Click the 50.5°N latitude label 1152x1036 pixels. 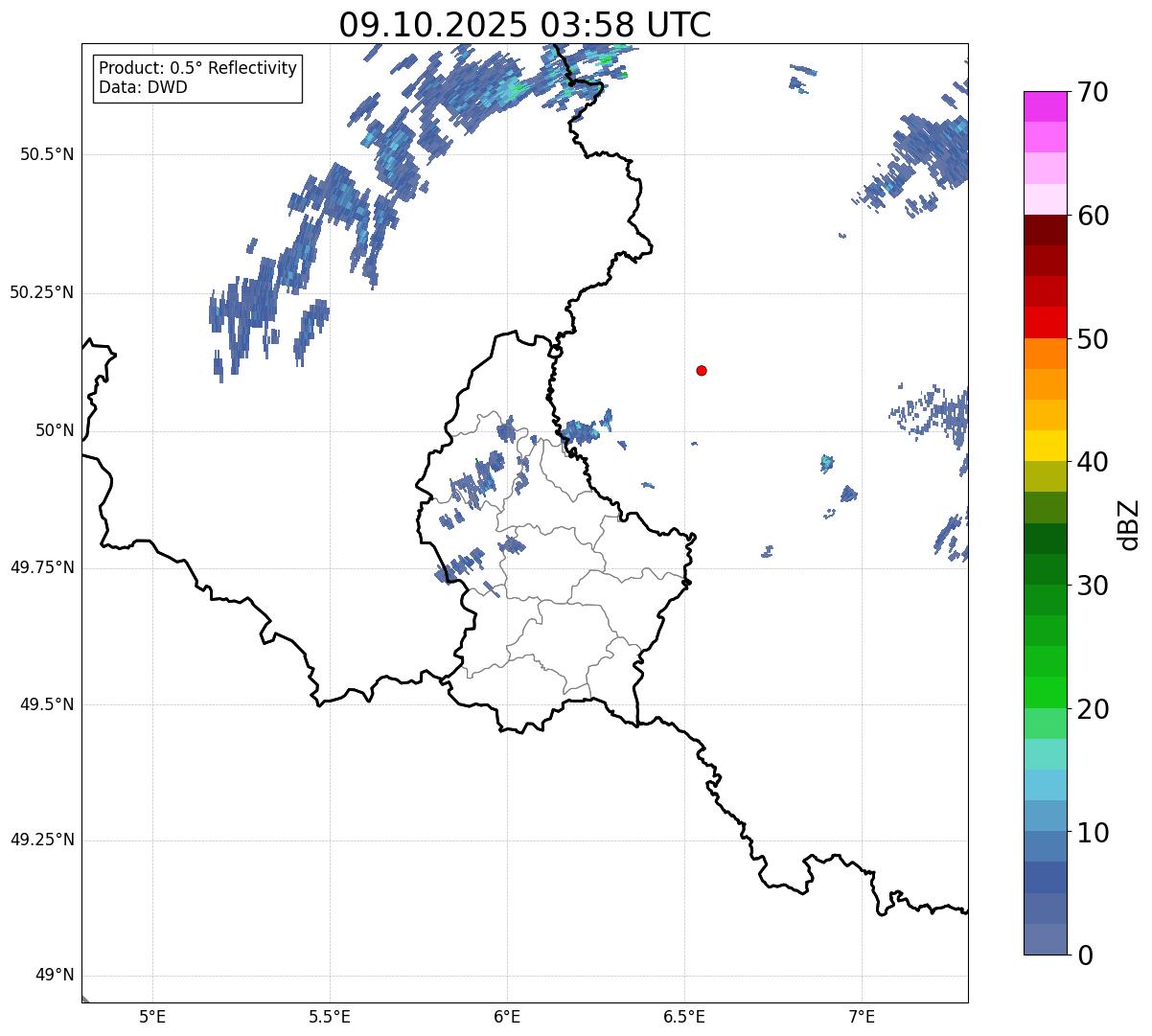[x=46, y=154]
